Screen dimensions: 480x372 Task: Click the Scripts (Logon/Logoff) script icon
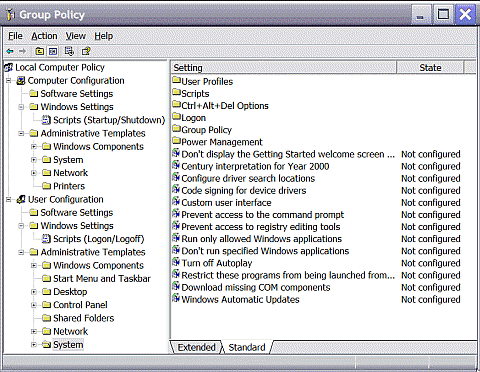[46, 239]
